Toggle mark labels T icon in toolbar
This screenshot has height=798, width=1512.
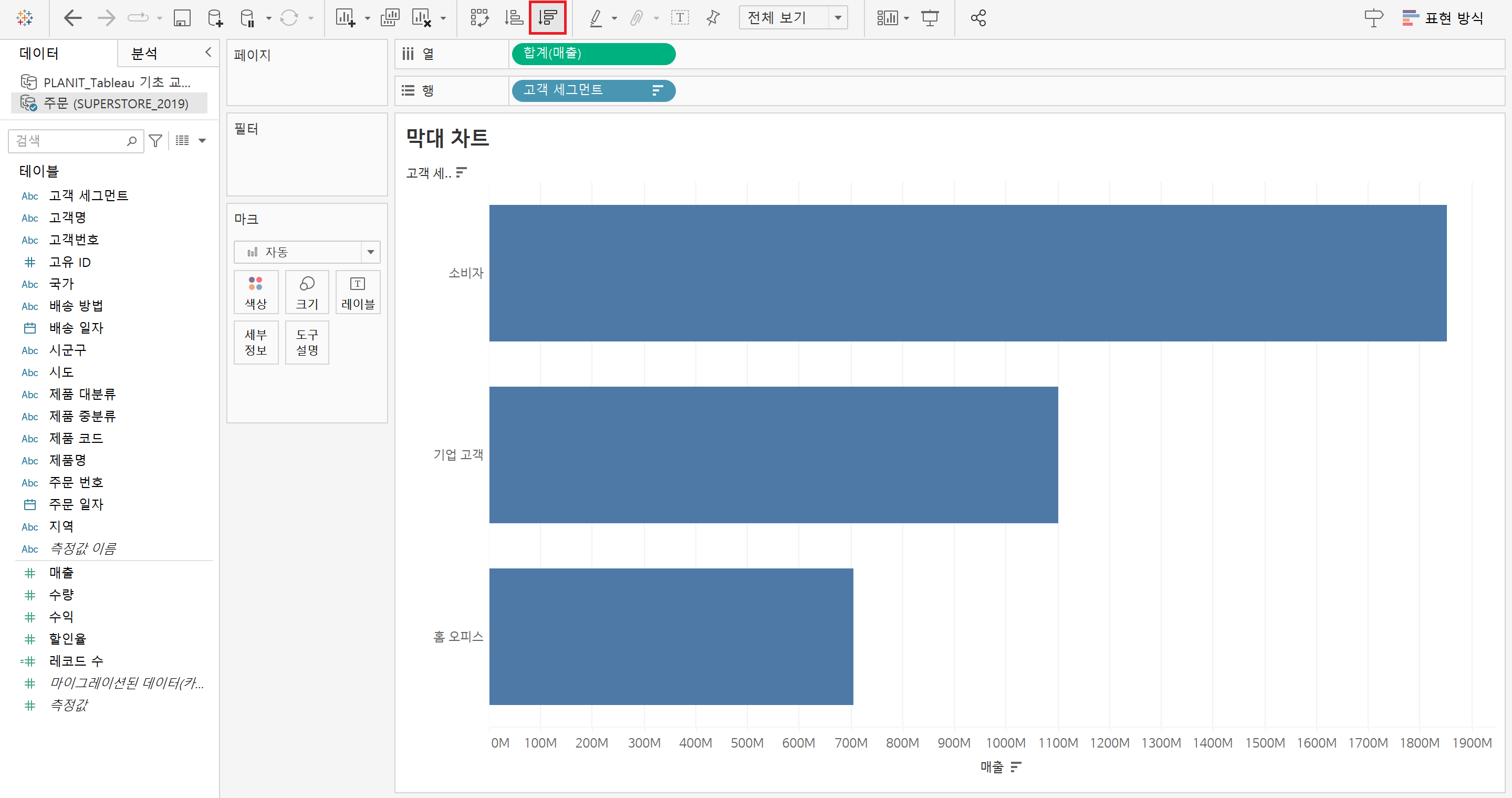pos(680,18)
